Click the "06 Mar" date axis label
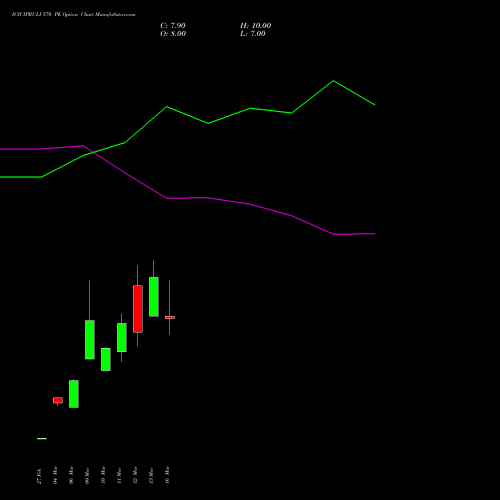Viewport: 500px width, 500px height. point(71,475)
